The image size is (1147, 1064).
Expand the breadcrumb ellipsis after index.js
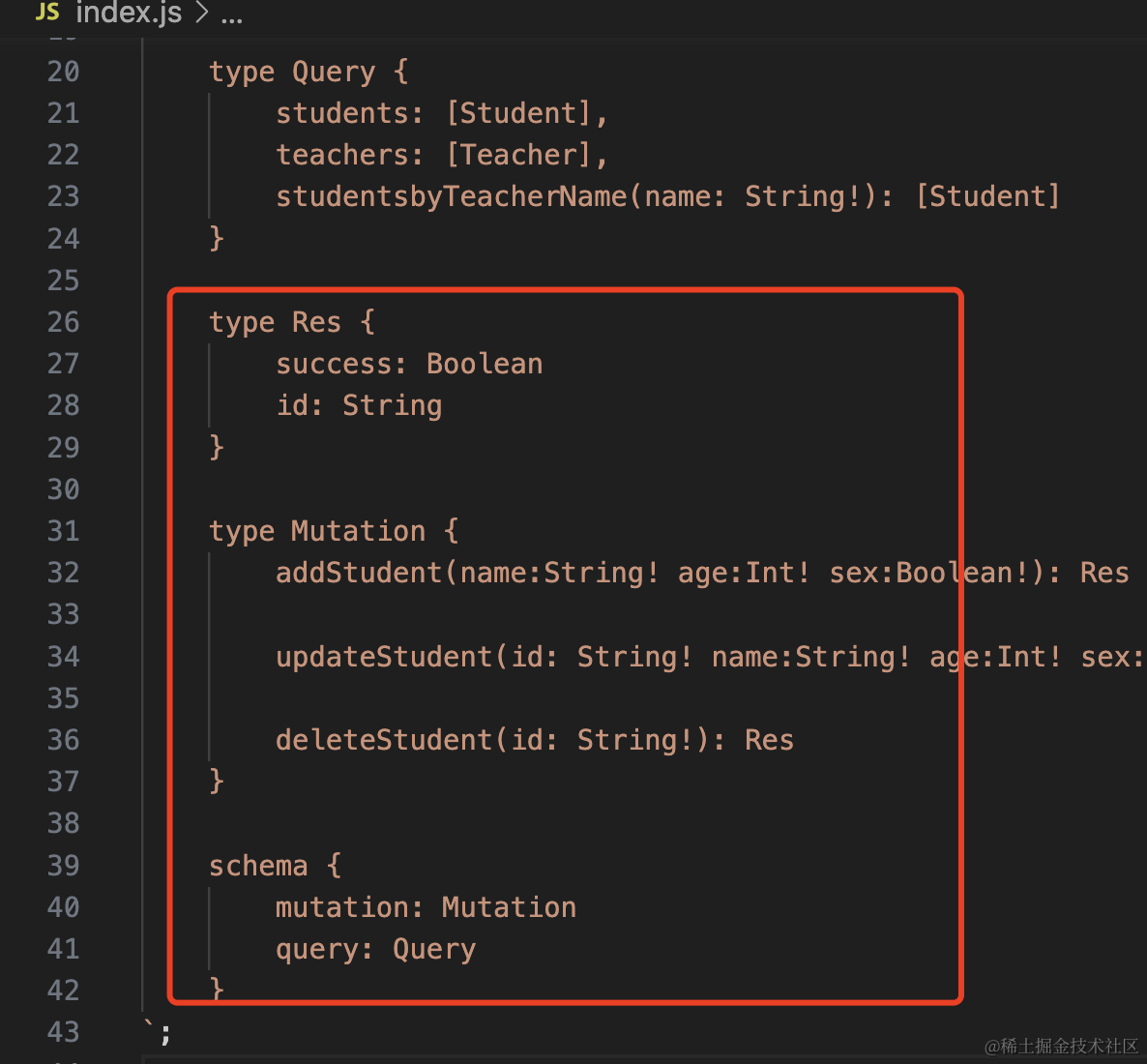[x=232, y=15]
